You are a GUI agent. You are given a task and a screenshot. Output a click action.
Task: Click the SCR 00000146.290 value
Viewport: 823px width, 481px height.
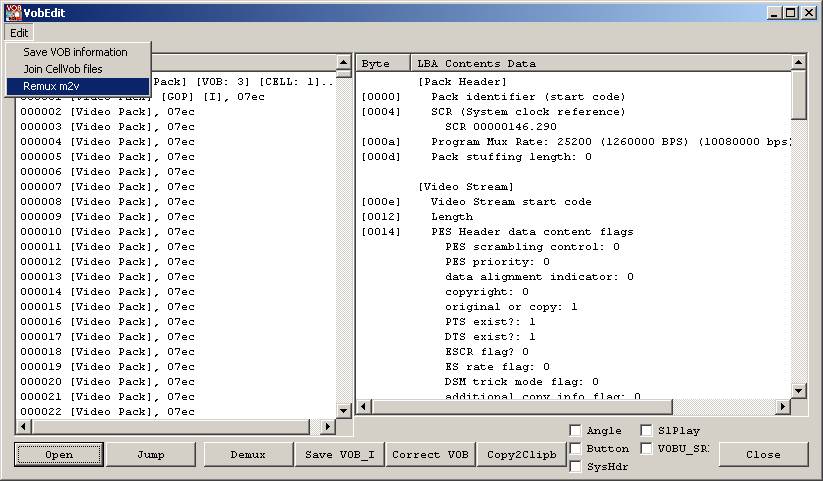pos(501,127)
